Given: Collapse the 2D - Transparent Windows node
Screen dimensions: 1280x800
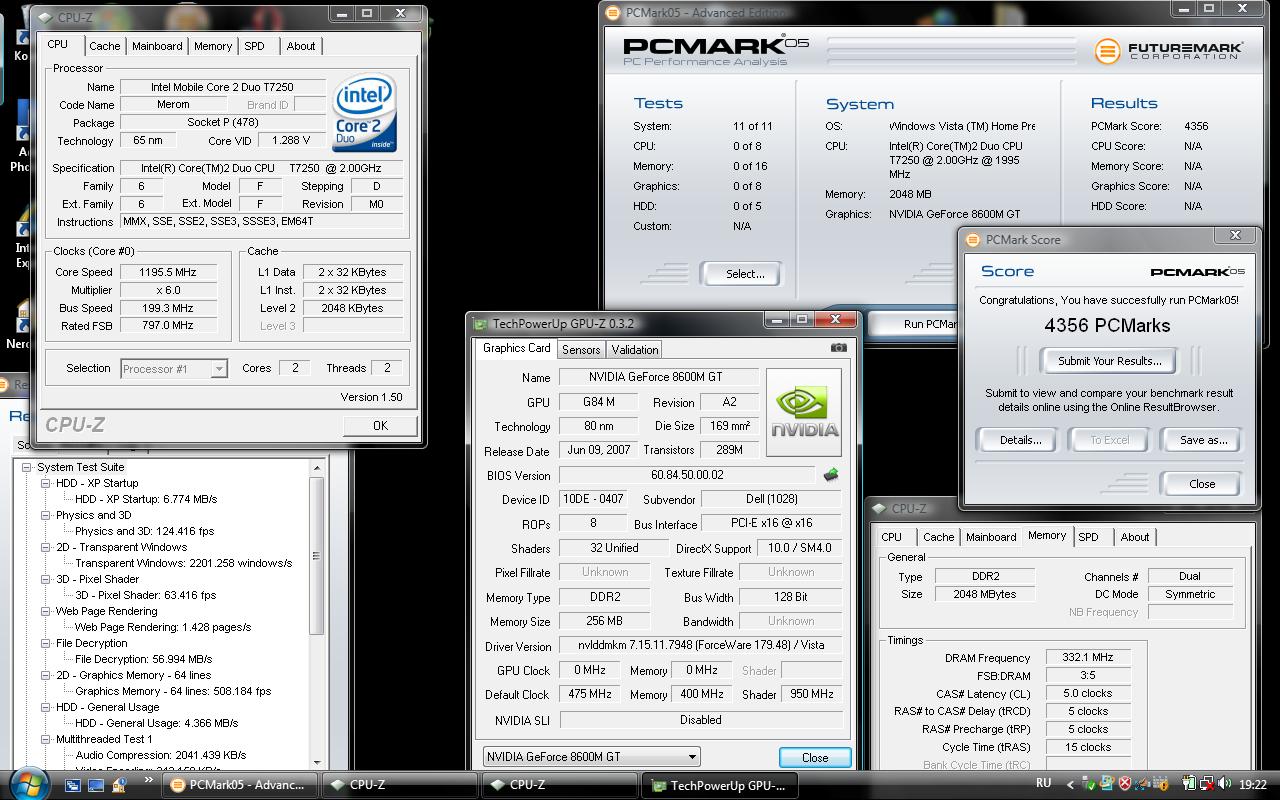Looking at the screenshot, I should [x=46, y=547].
